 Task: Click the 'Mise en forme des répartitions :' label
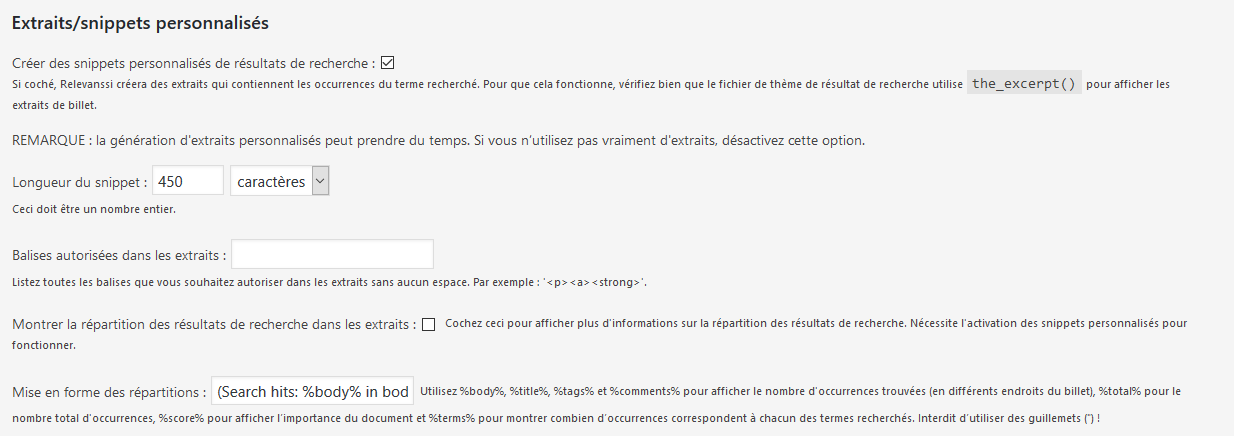pyautogui.click(x=110, y=392)
